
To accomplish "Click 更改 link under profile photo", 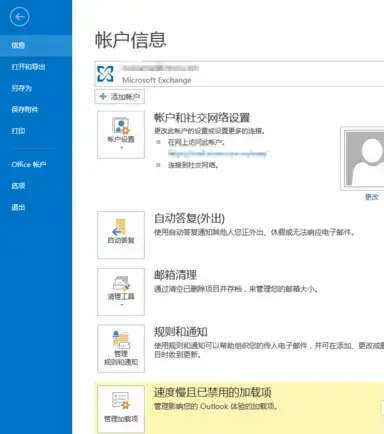I will click(x=372, y=197).
